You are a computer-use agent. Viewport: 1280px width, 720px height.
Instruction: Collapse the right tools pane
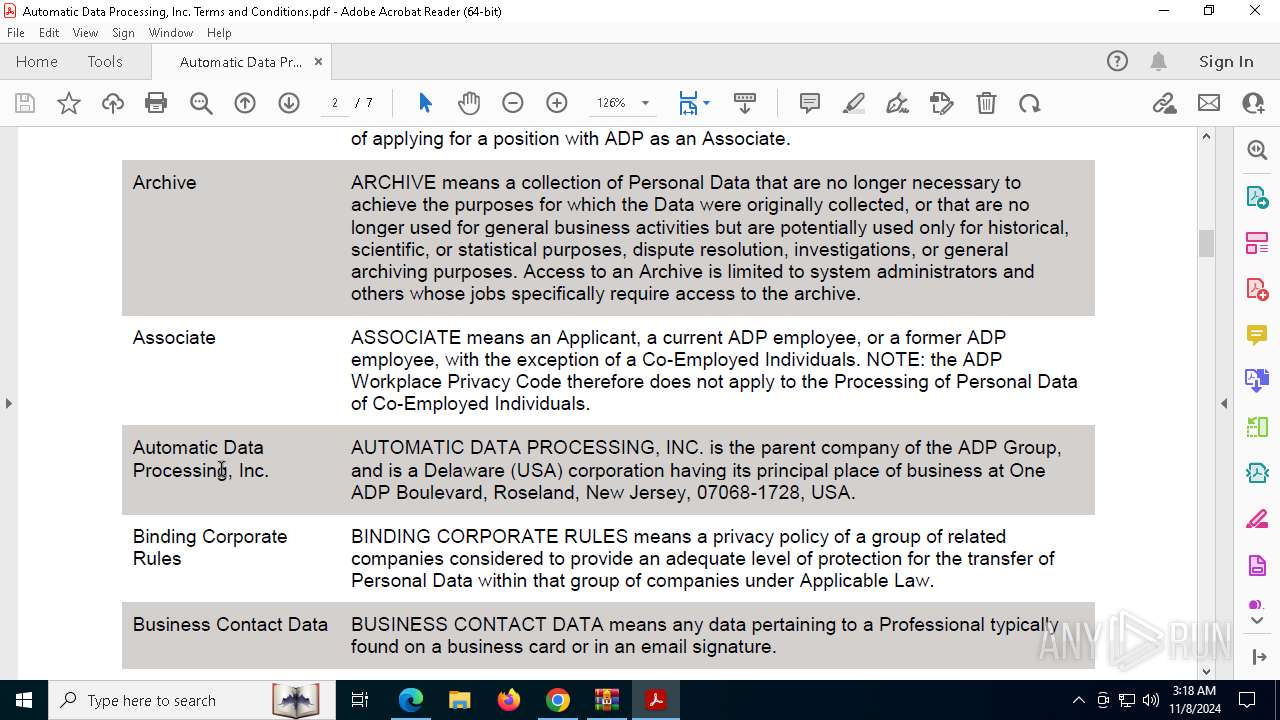[1224, 403]
